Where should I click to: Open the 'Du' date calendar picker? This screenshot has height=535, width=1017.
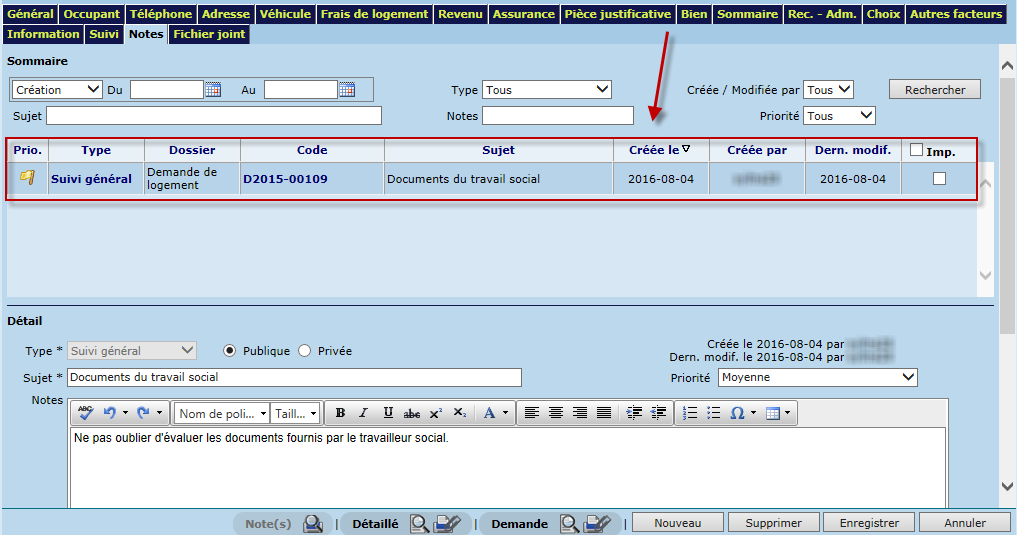213,90
